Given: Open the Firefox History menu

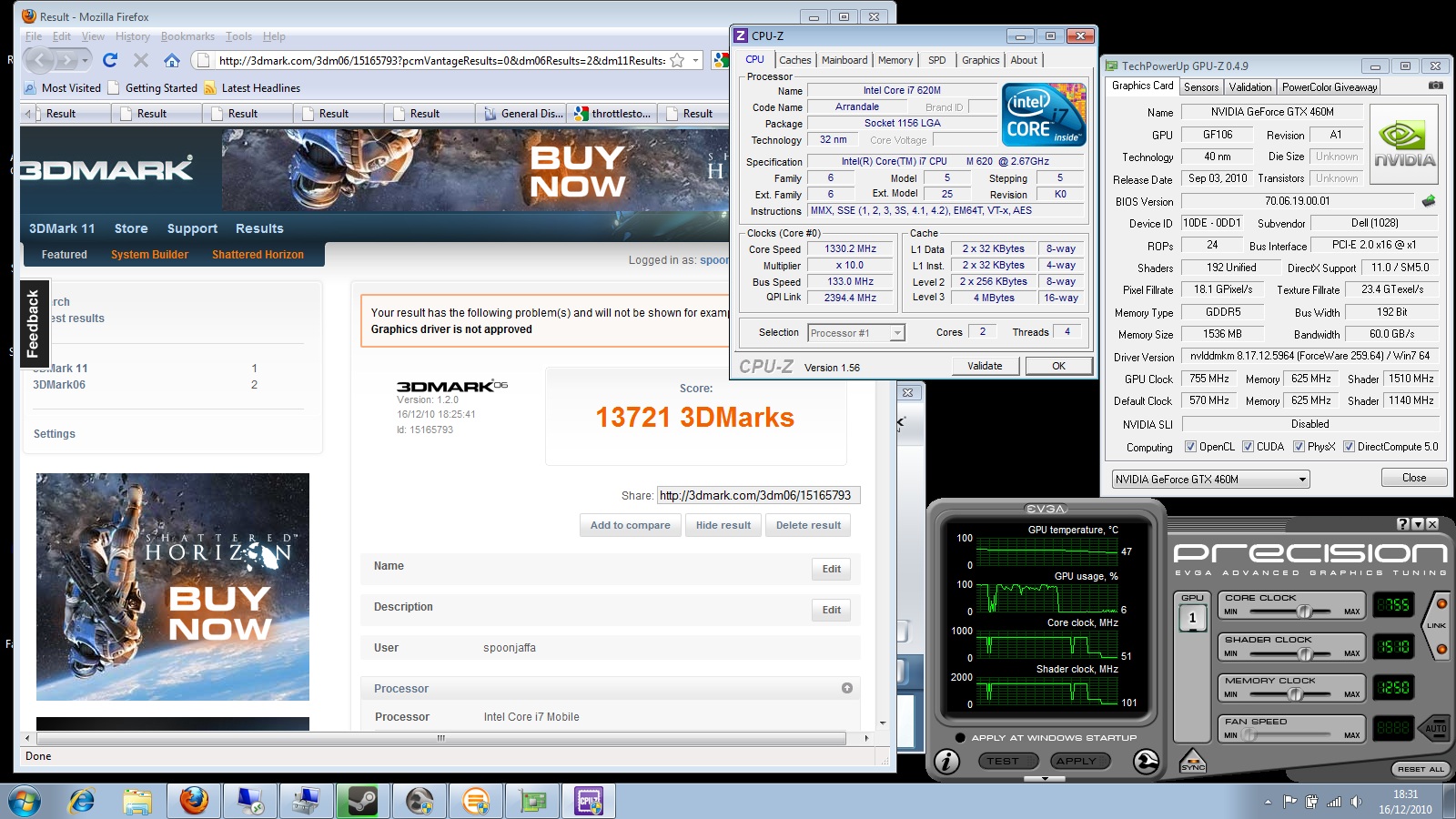Looking at the screenshot, I should (x=132, y=36).
